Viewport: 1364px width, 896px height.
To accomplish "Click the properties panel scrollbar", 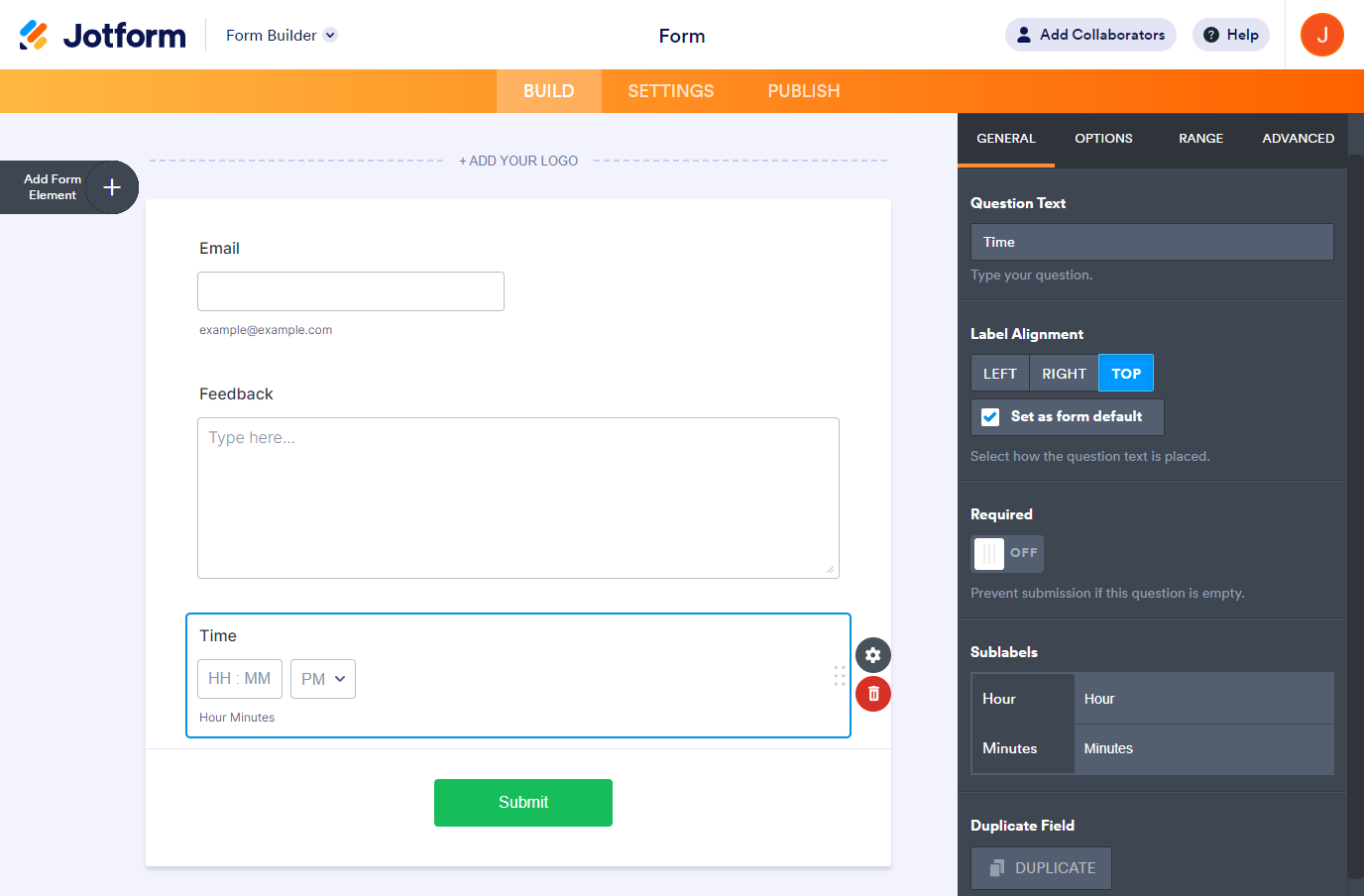I will tap(1355, 515).
